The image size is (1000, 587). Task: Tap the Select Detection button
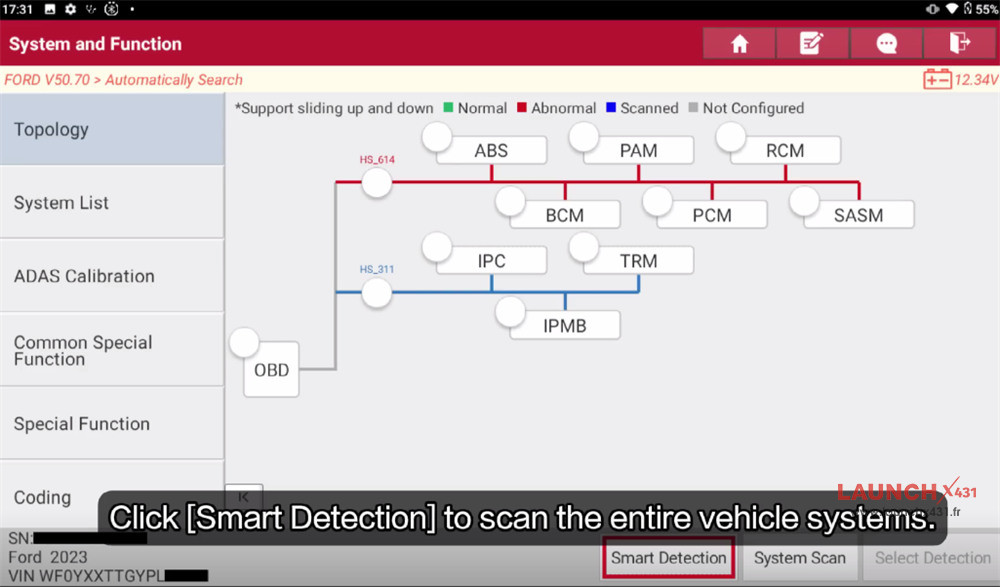pyautogui.click(x=932, y=558)
